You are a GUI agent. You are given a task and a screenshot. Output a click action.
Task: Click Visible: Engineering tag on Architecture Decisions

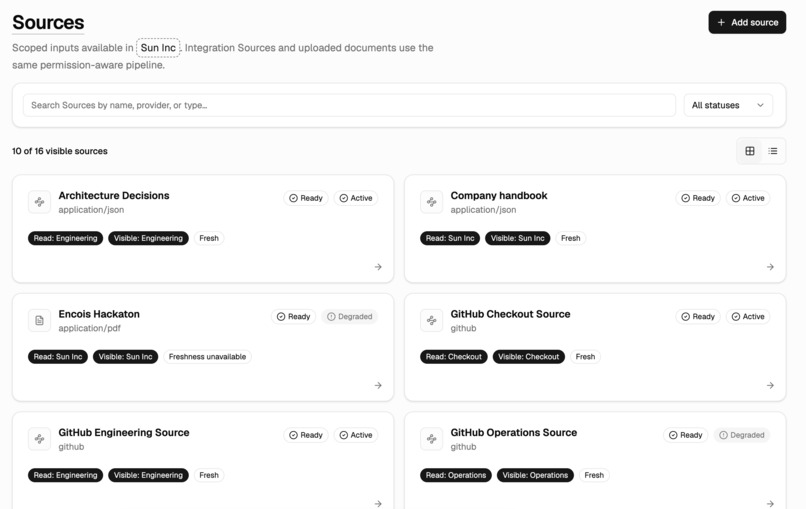[x=148, y=238]
